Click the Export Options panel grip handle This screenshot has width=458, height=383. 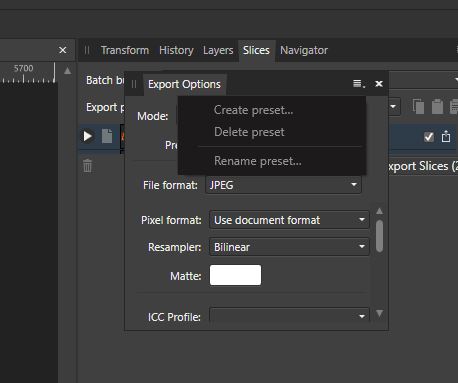tap(134, 84)
